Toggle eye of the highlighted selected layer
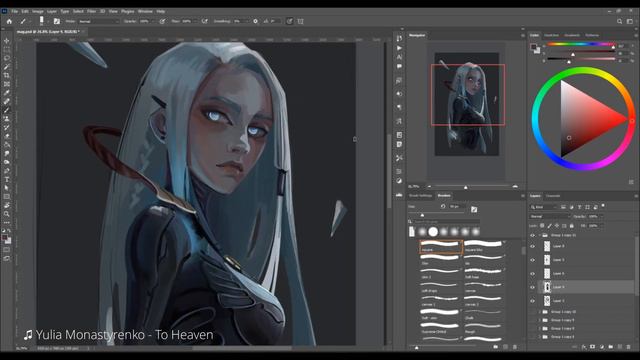This screenshot has width=640, height=360. (532, 287)
